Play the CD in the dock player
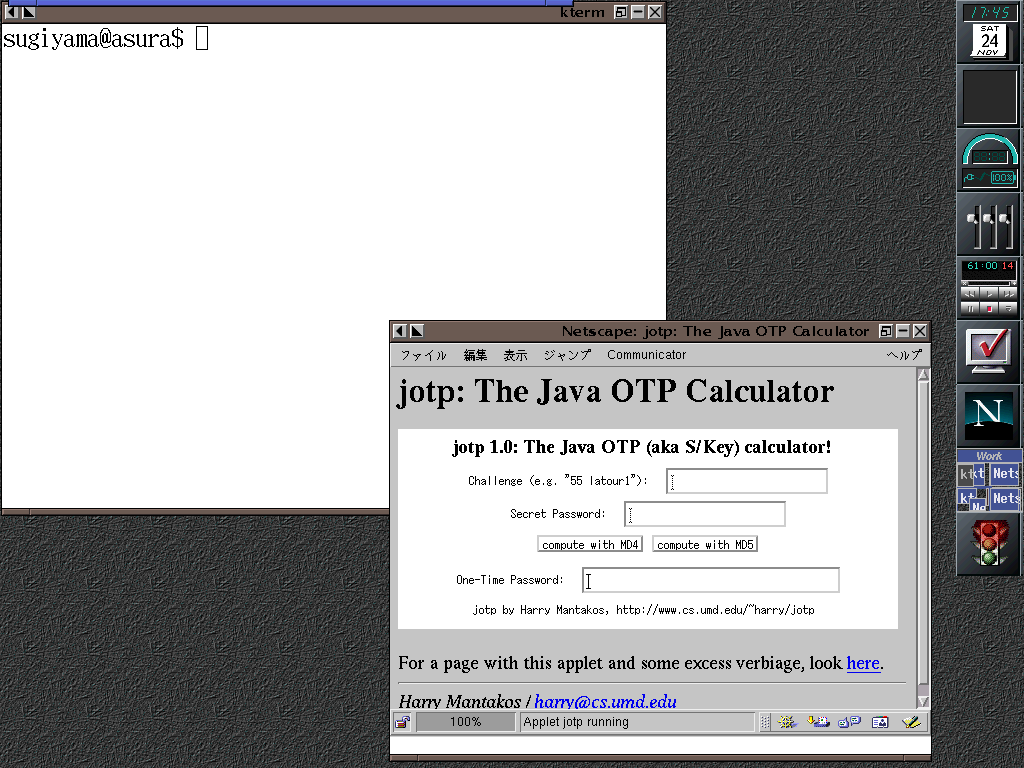Viewport: 1024px width, 768px height. click(x=989, y=294)
